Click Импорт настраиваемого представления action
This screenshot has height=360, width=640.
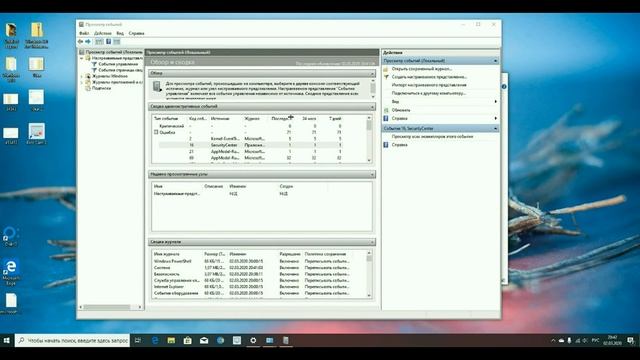pyautogui.click(x=429, y=85)
